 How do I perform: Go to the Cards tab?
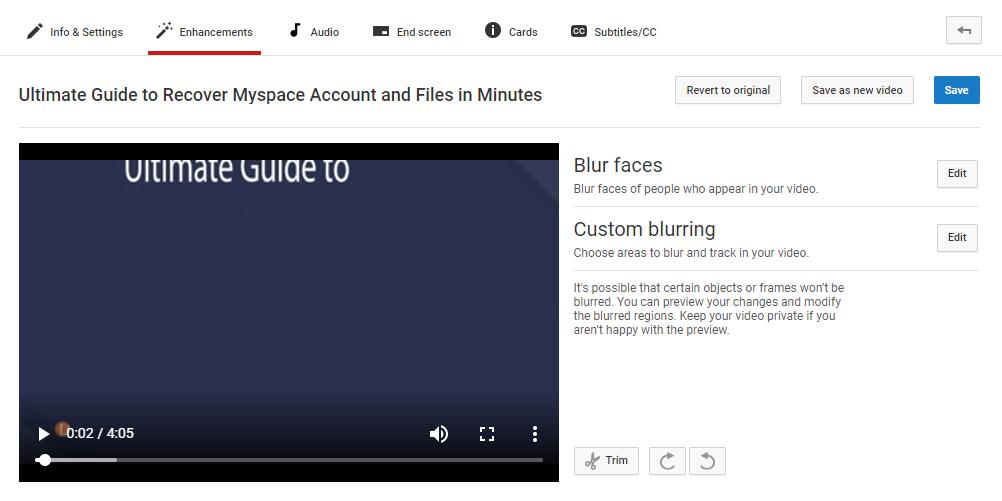click(x=511, y=31)
